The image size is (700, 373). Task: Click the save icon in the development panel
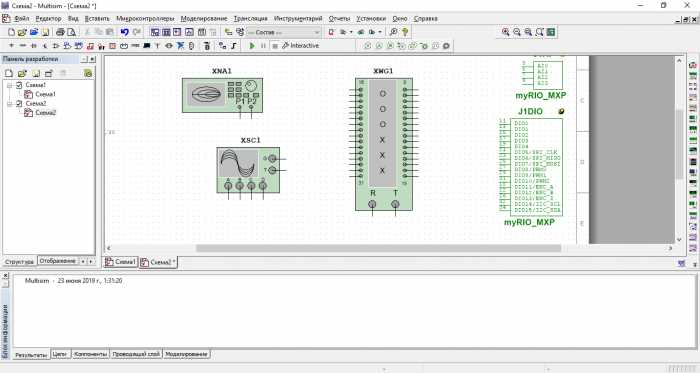point(36,73)
